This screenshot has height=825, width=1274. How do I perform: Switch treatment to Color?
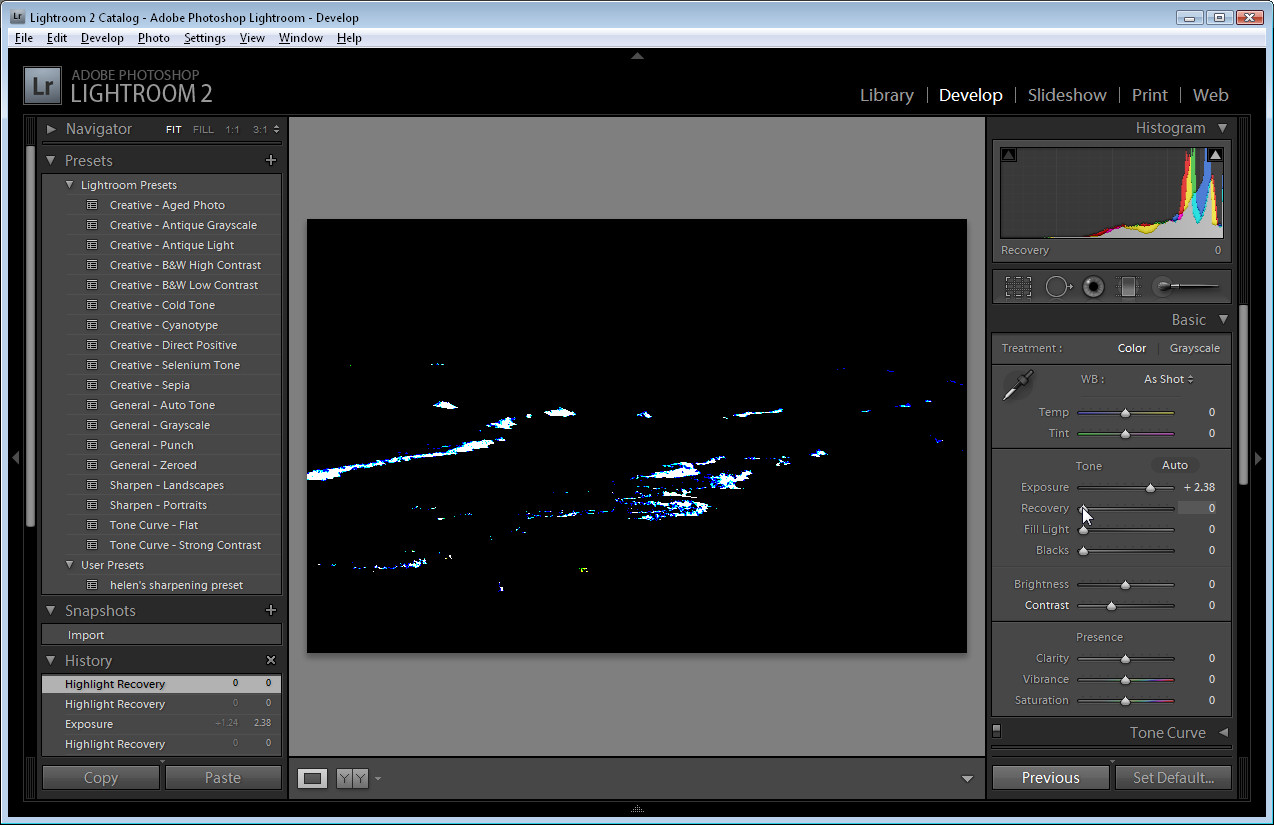click(x=1132, y=348)
